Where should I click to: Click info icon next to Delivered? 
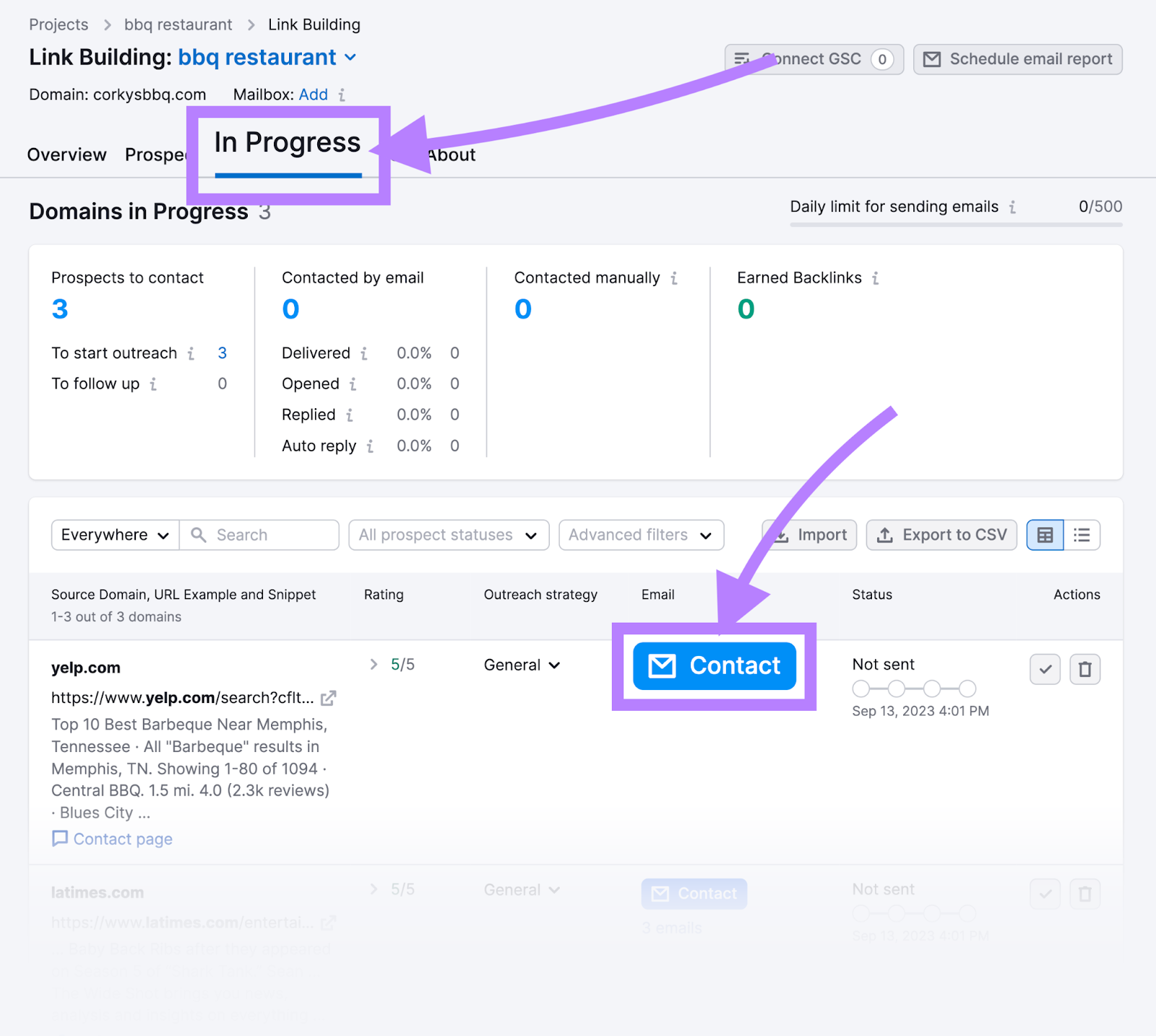(x=364, y=353)
